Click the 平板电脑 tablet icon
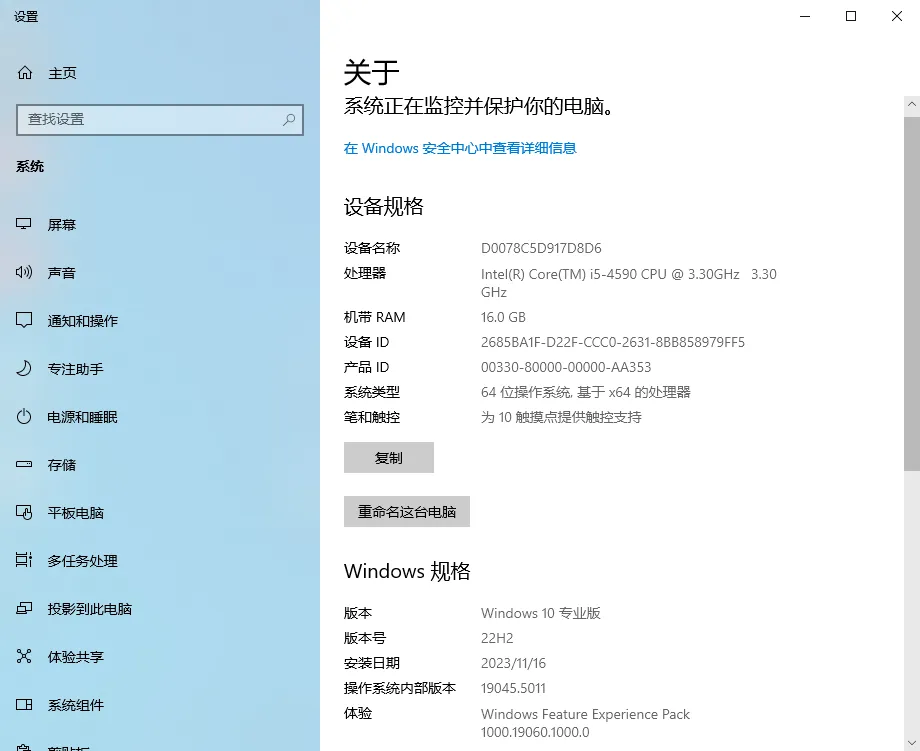This screenshot has width=920, height=751. click(23, 512)
